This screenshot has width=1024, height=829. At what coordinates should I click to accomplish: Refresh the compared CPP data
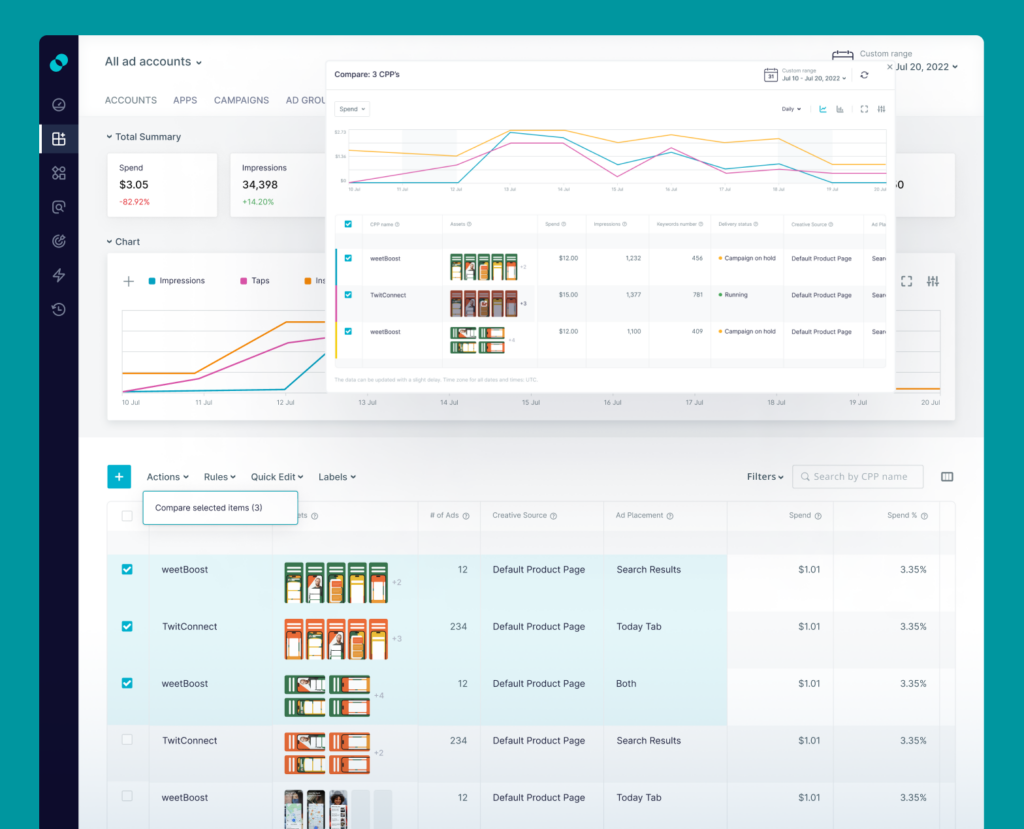pos(864,74)
